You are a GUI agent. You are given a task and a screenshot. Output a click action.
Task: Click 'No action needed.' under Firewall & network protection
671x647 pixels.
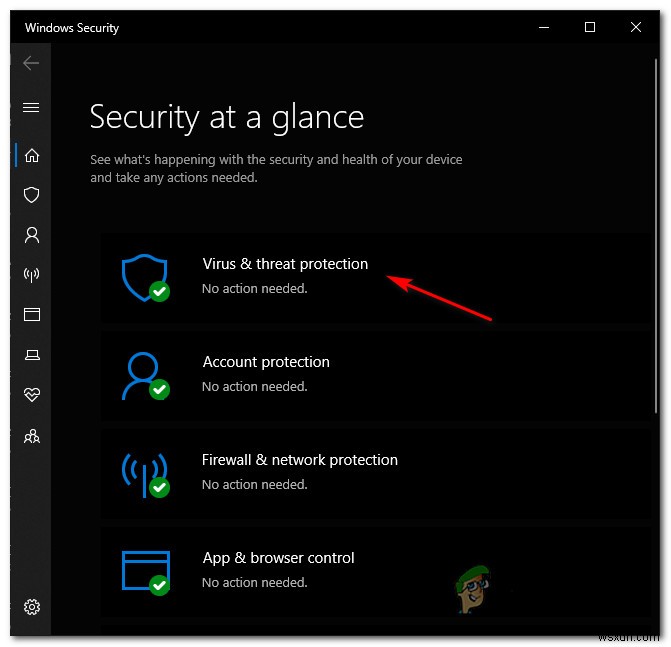pyautogui.click(x=255, y=484)
